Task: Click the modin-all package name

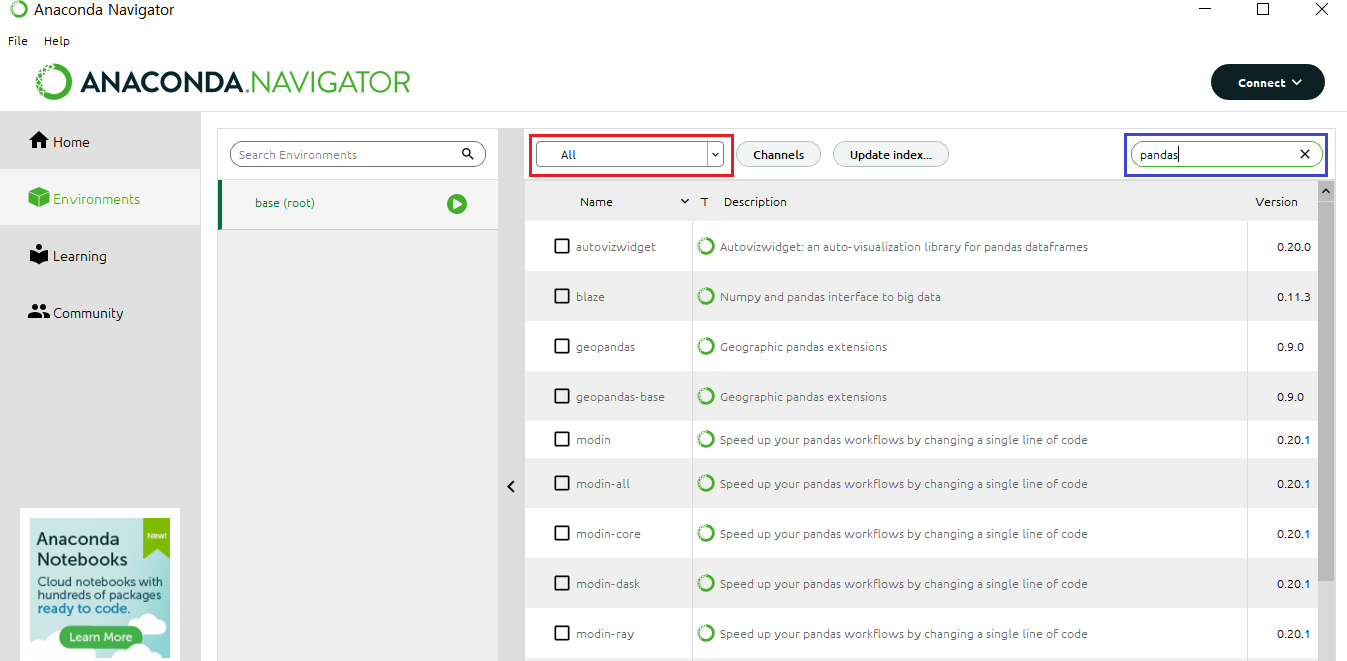Action: [603, 484]
